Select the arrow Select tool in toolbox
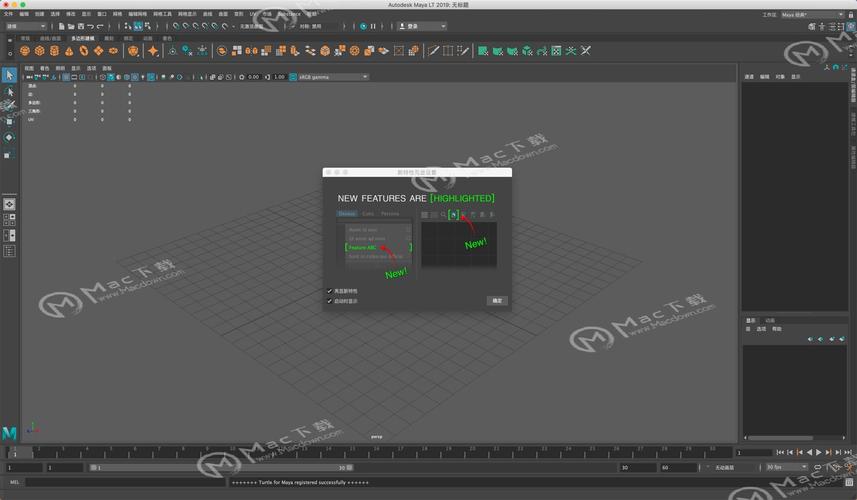Screen dimensions: 857x500 [9, 75]
